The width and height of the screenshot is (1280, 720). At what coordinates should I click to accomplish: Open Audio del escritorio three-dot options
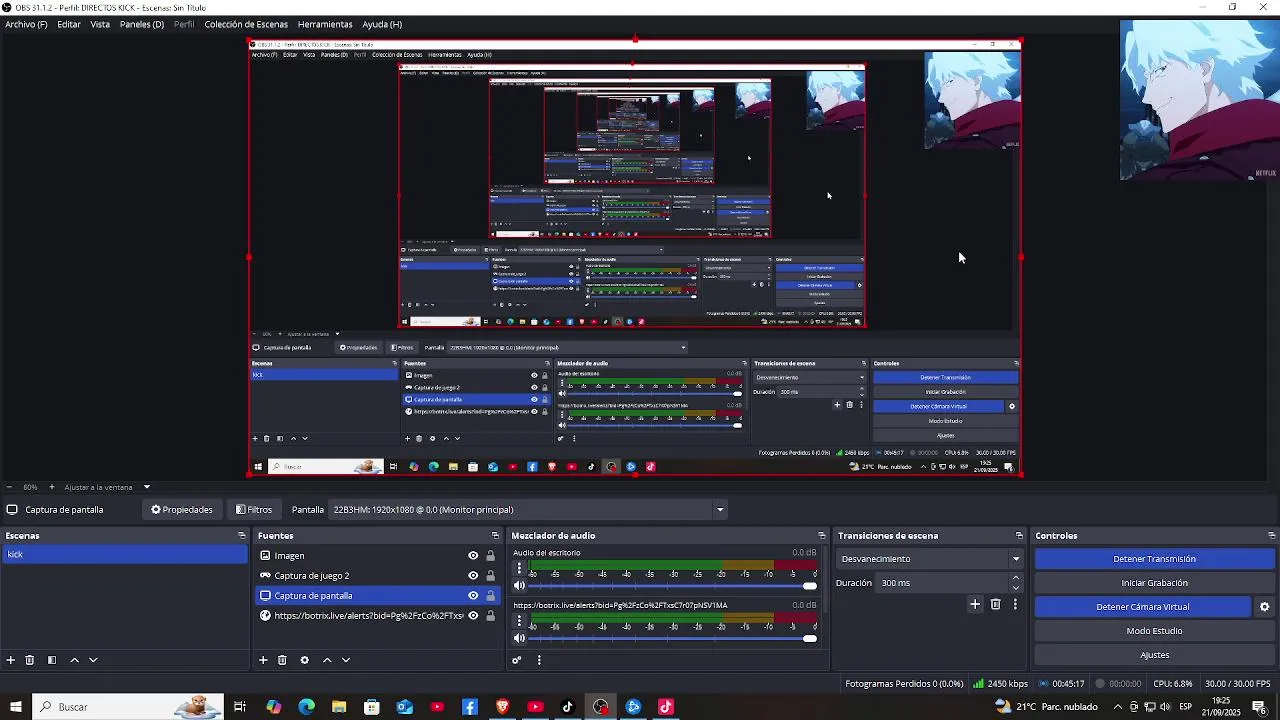pos(519,569)
